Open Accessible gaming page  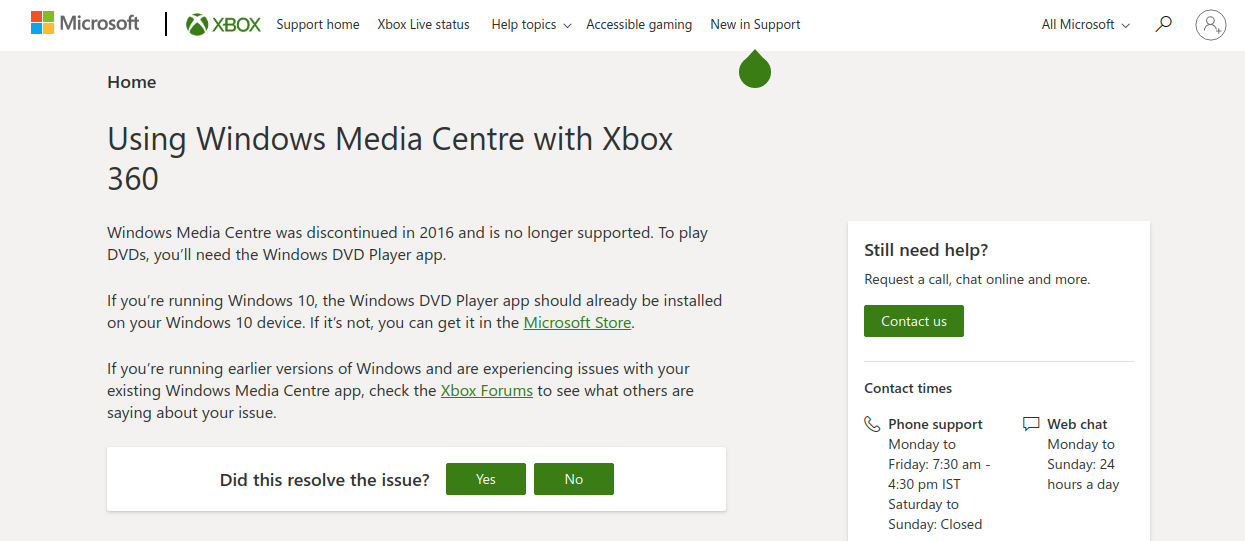(639, 24)
